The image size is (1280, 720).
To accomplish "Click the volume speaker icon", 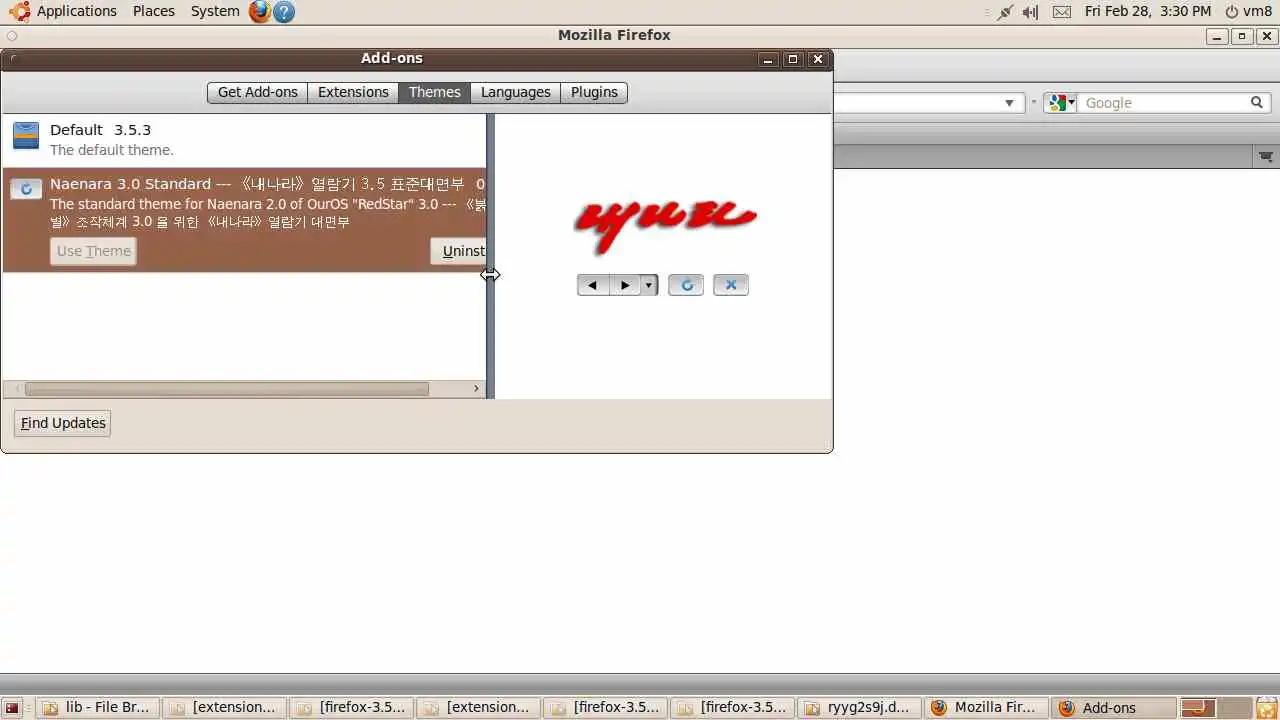I will coord(1031,11).
